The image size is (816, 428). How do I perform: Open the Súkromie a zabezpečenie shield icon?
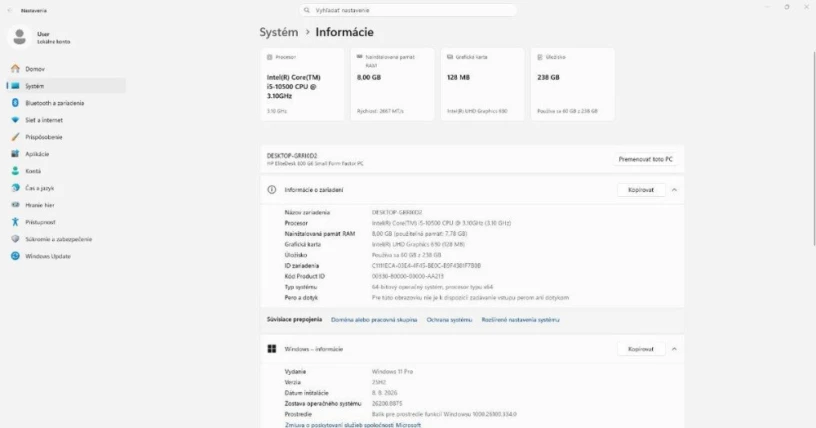tap(15, 239)
